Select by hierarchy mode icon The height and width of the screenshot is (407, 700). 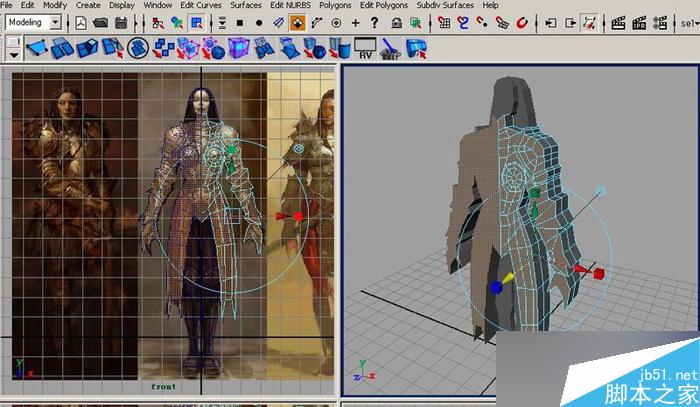coord(158,23)
